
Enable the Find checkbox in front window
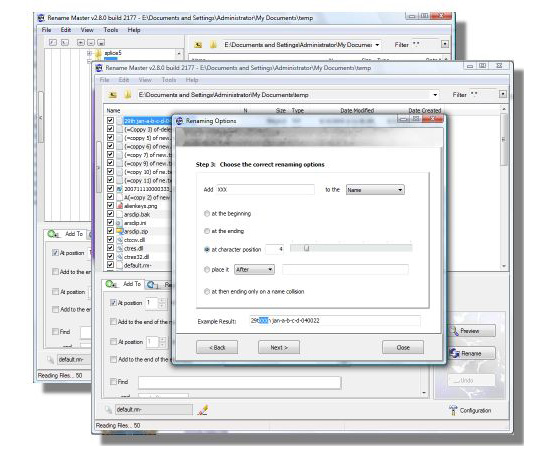pyautogui.click(x=113, y=382)
